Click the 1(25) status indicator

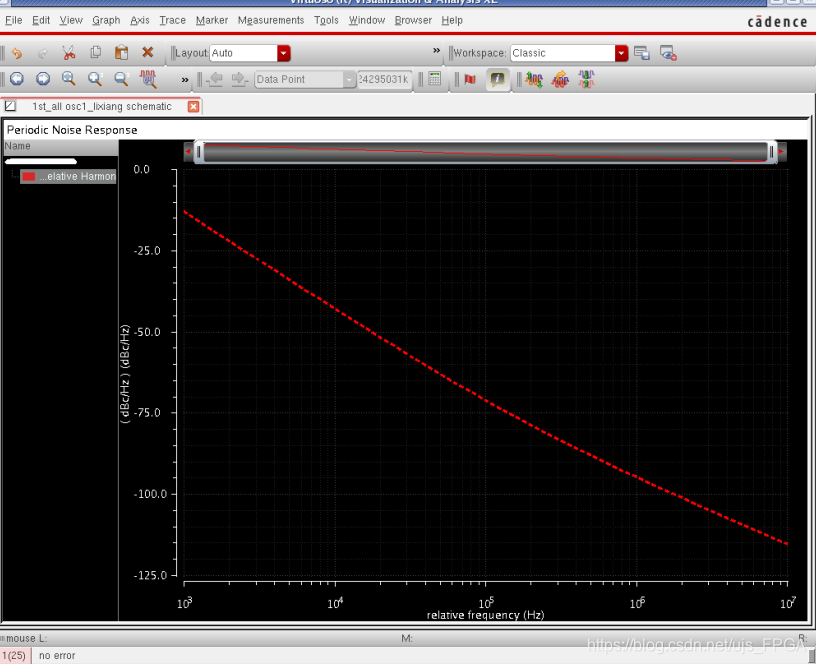[x=16, y=656]
